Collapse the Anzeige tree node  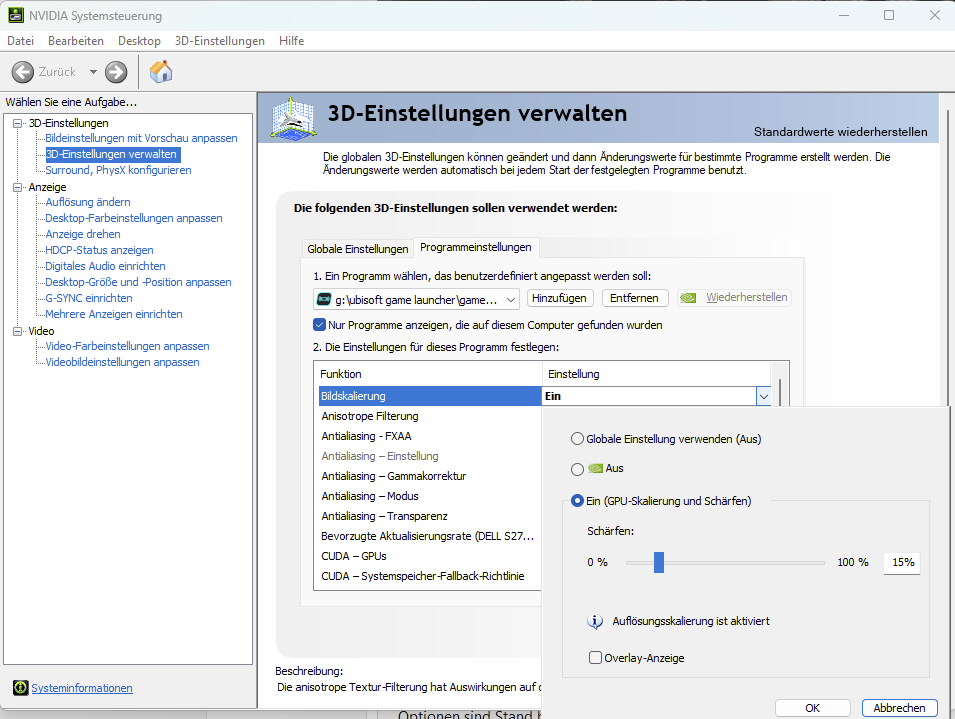(x=17, y=187)
